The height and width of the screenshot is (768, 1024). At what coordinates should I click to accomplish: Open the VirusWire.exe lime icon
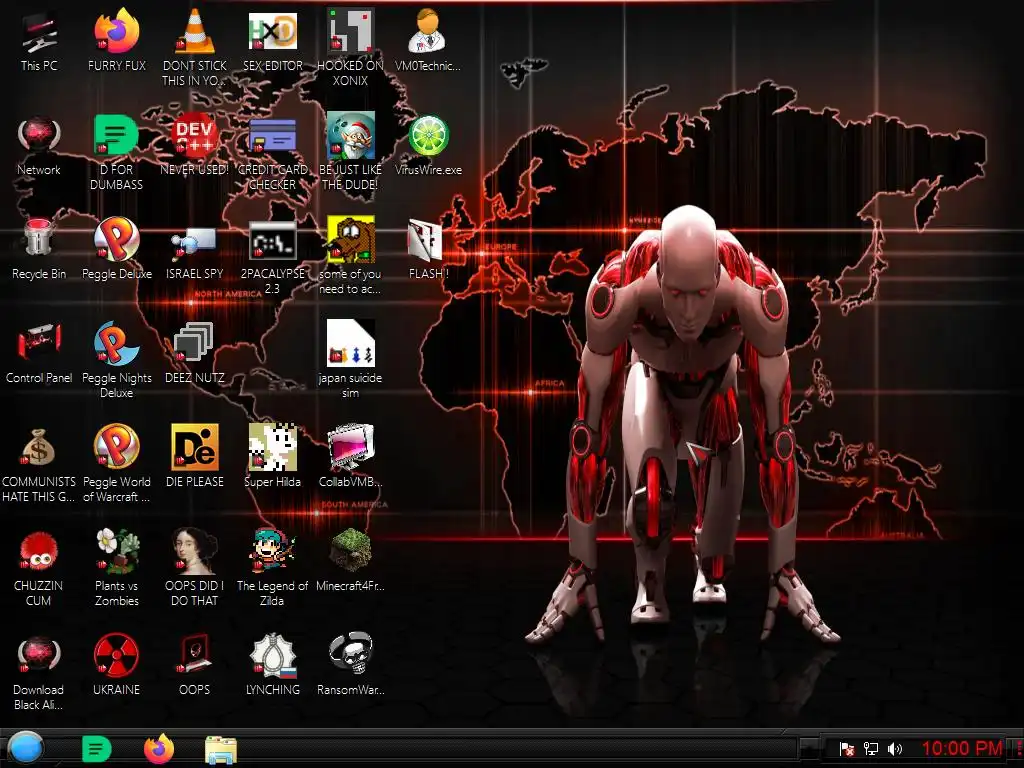[428, 135]
